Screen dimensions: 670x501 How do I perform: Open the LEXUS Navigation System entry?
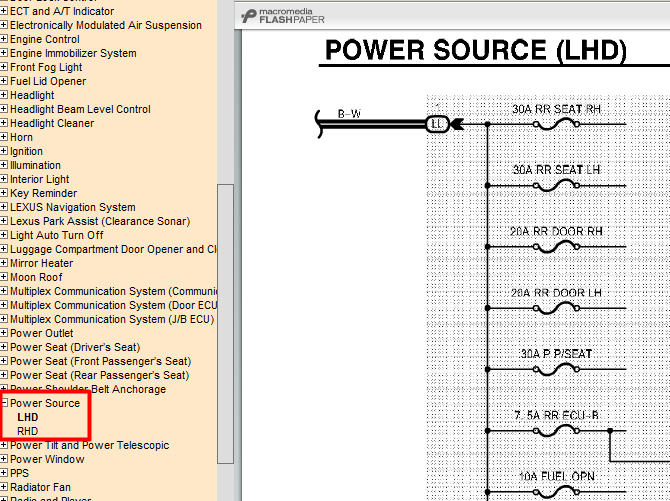[x=72, y=207]
